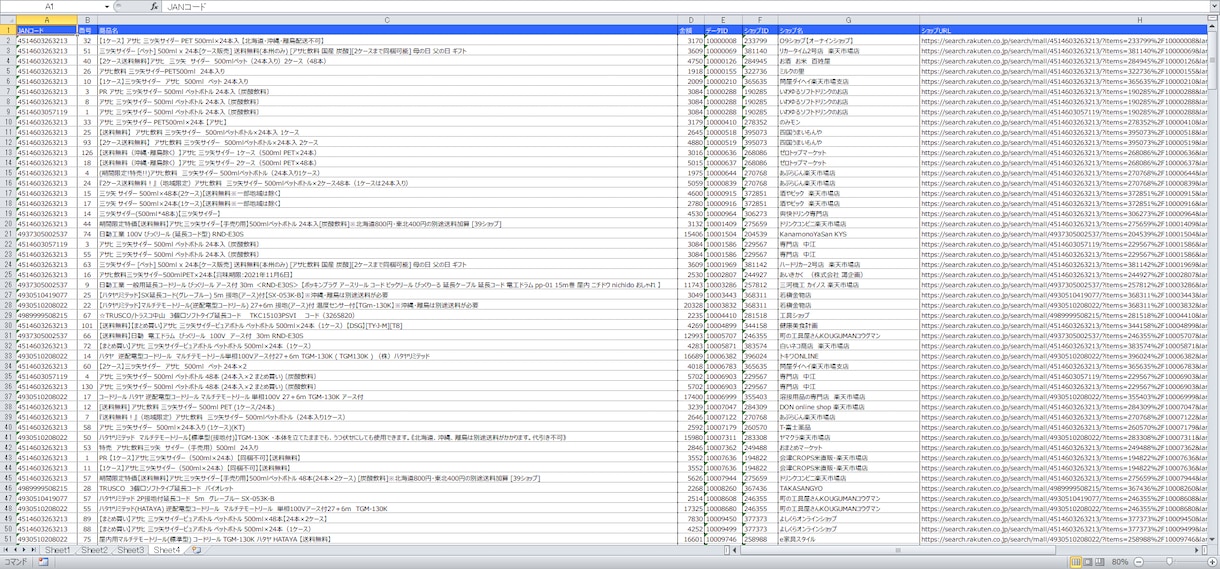Click header cell G1 ショップ名

pos(848,31)
